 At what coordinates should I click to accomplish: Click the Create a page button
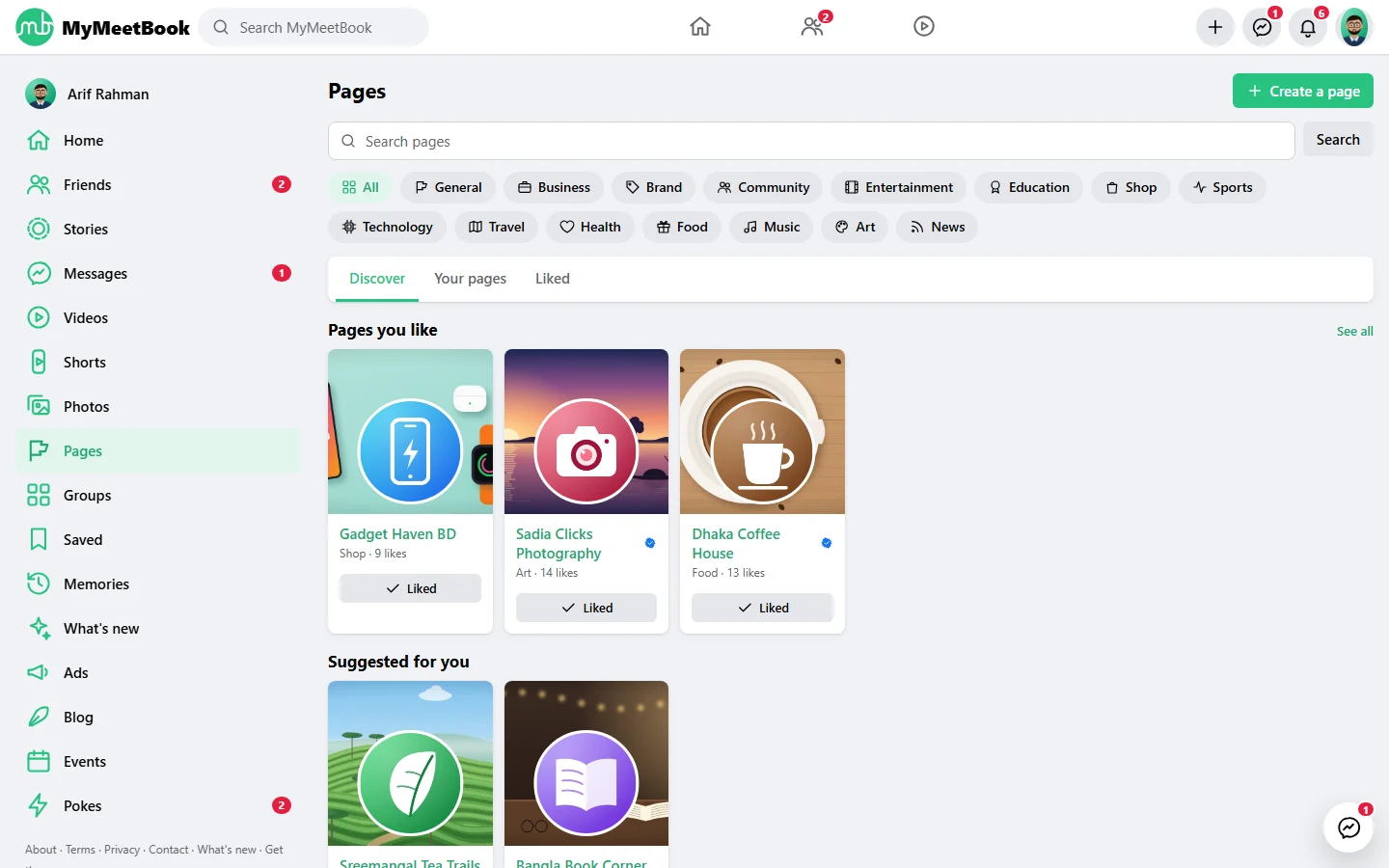[x=1303, y=92]
